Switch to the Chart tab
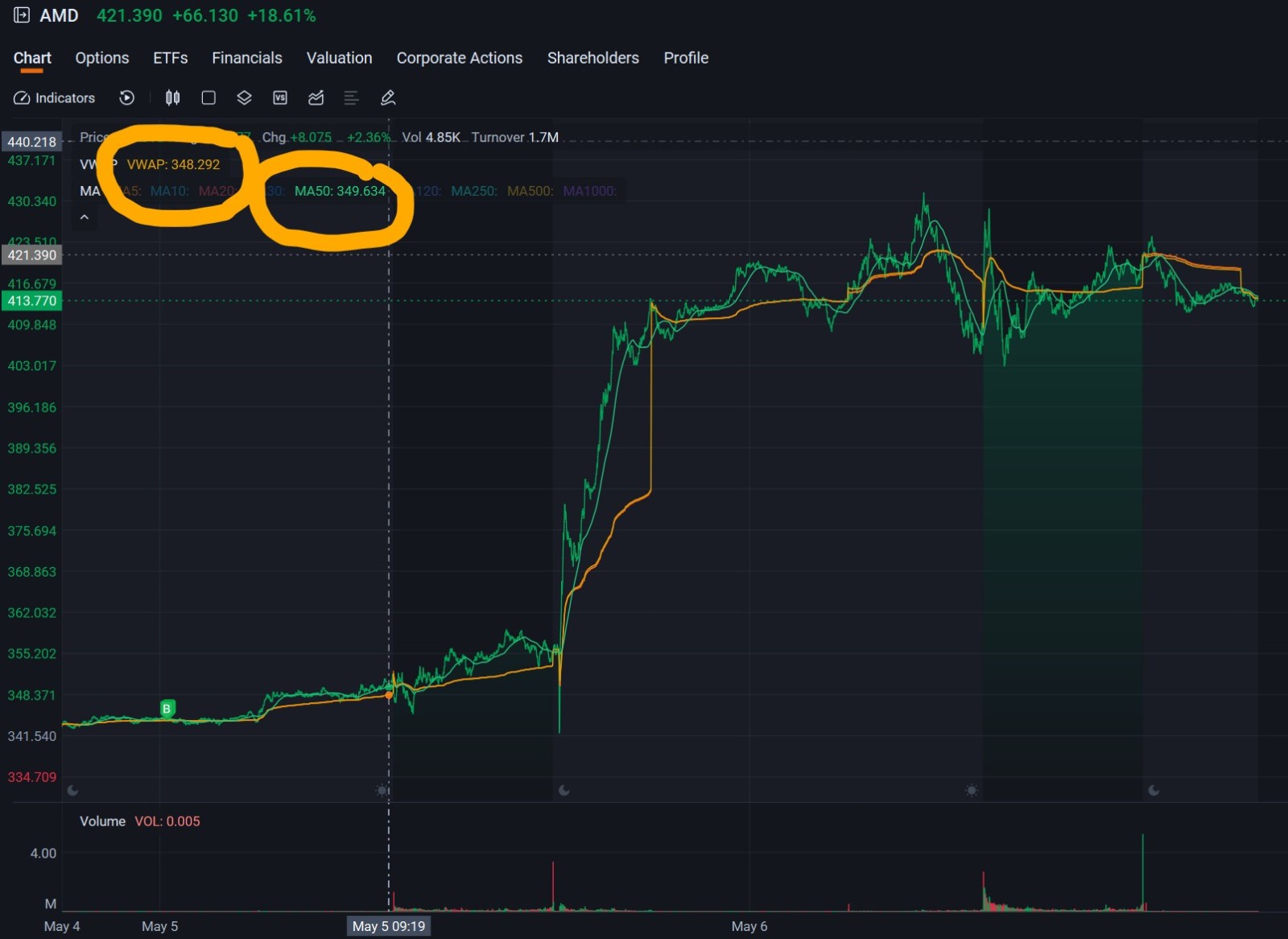 [x=32, y=58]
